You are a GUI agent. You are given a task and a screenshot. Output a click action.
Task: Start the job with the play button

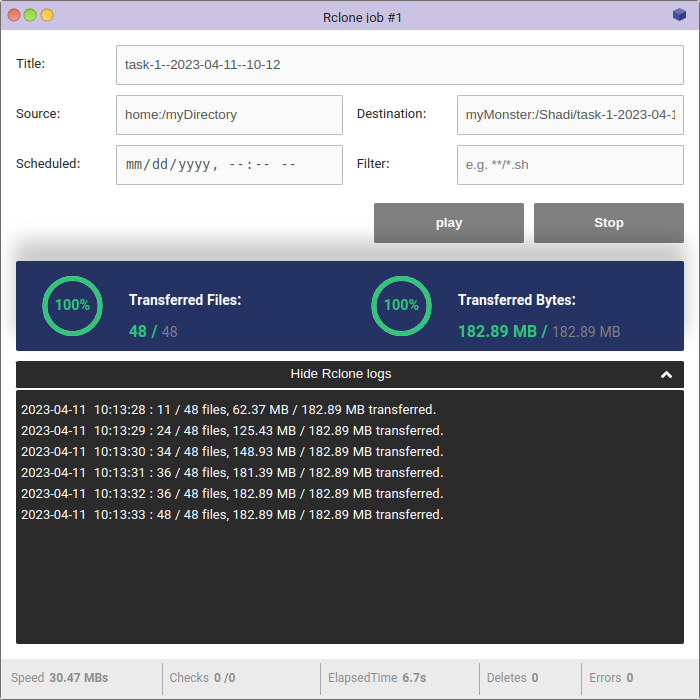pyautogui.click(x=449, y=223)
